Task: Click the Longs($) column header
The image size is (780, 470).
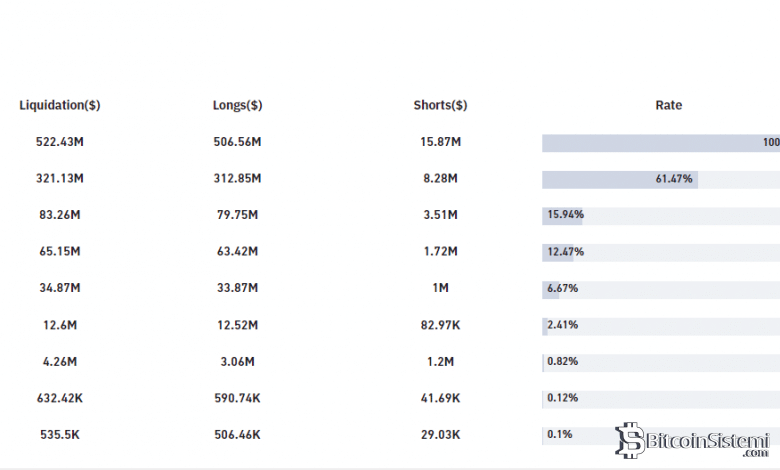Action: pos(237,105)
